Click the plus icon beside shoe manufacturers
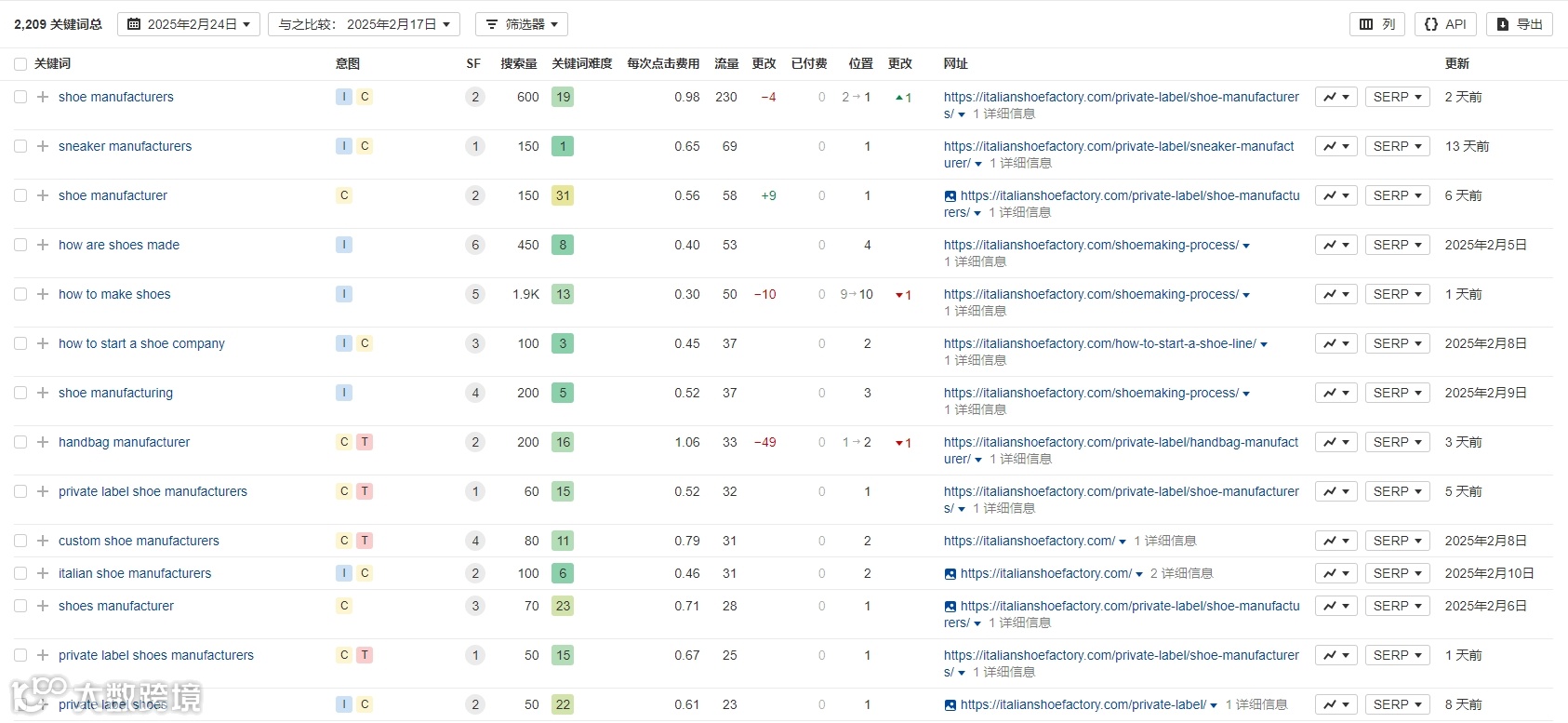1568x723 pixels. click(x=43, y=97)
